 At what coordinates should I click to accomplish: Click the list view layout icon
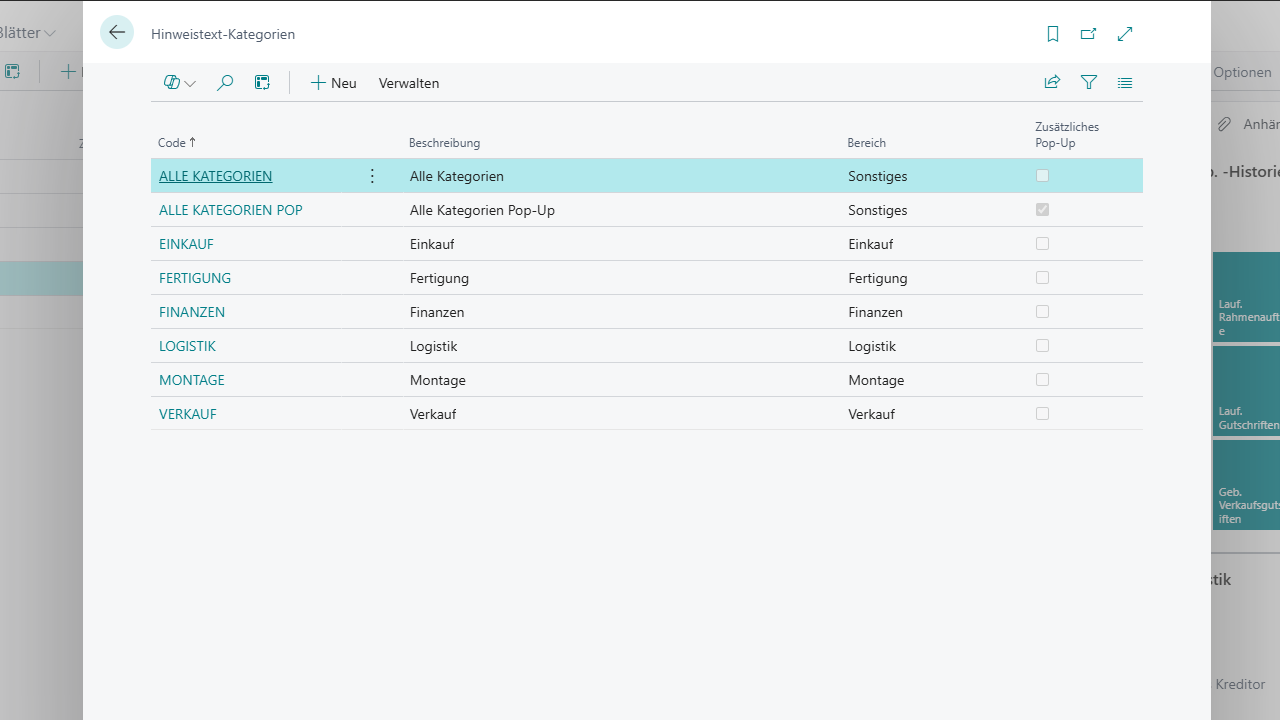pyautogui.click(x=1125, y=83)
